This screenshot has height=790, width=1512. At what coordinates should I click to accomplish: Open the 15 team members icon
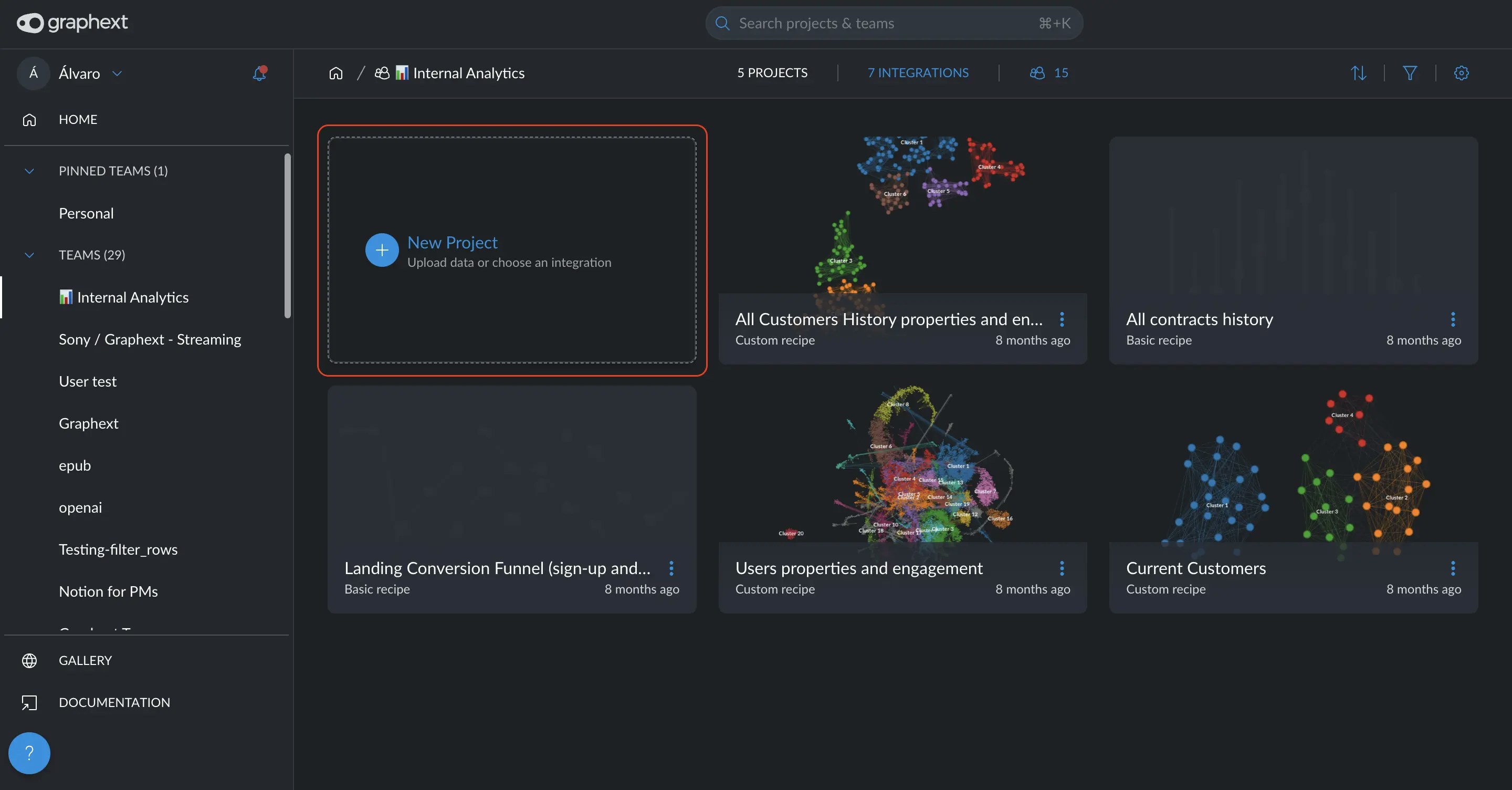coord(1048,73)
